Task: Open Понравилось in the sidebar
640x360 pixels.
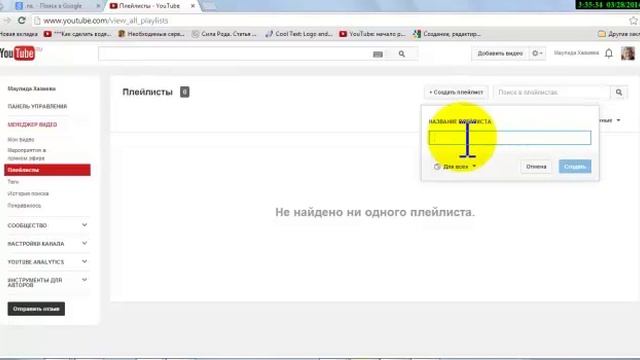Action: (24, 205)
